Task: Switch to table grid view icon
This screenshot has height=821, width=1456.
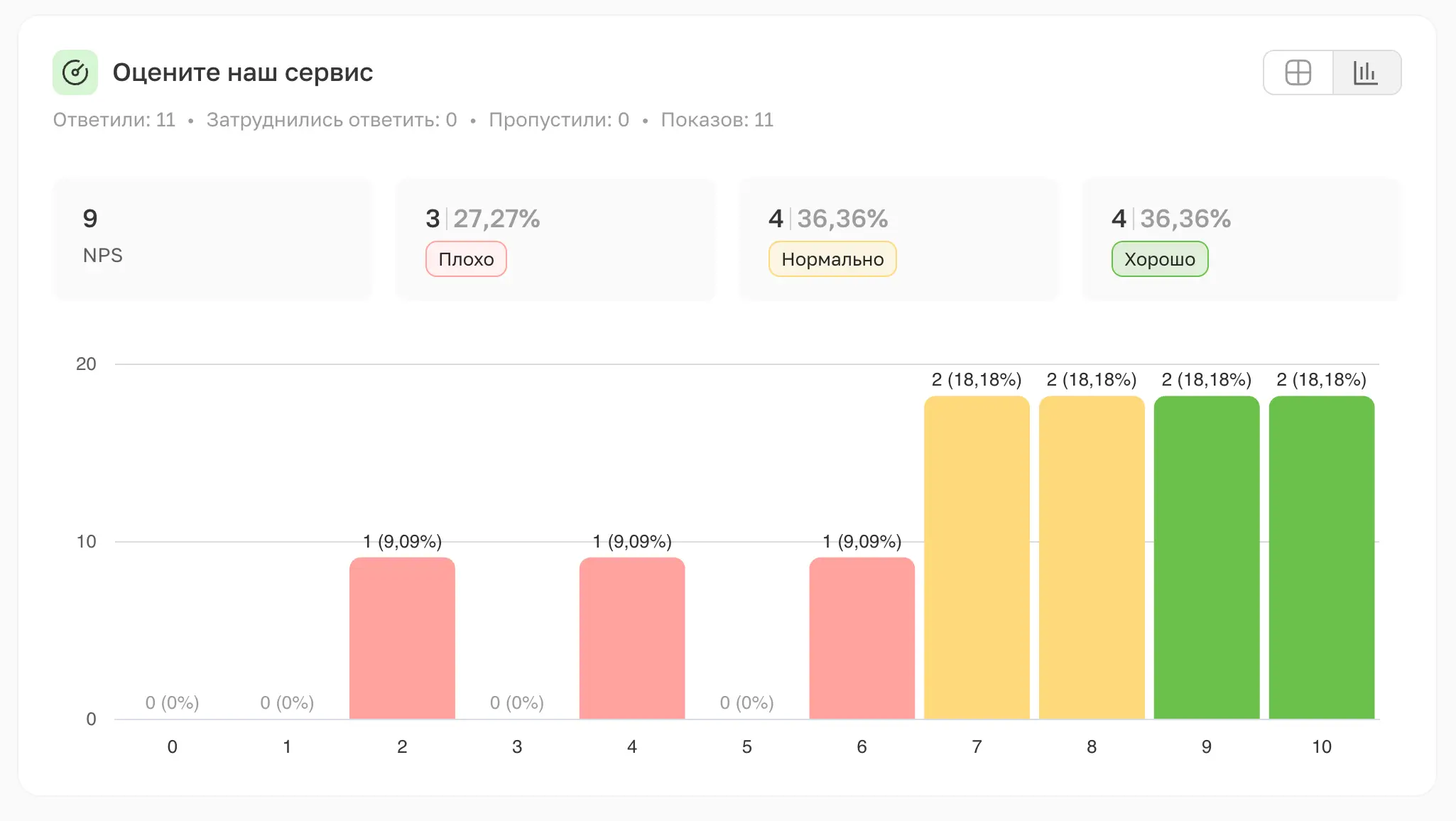Action: 1298,72
